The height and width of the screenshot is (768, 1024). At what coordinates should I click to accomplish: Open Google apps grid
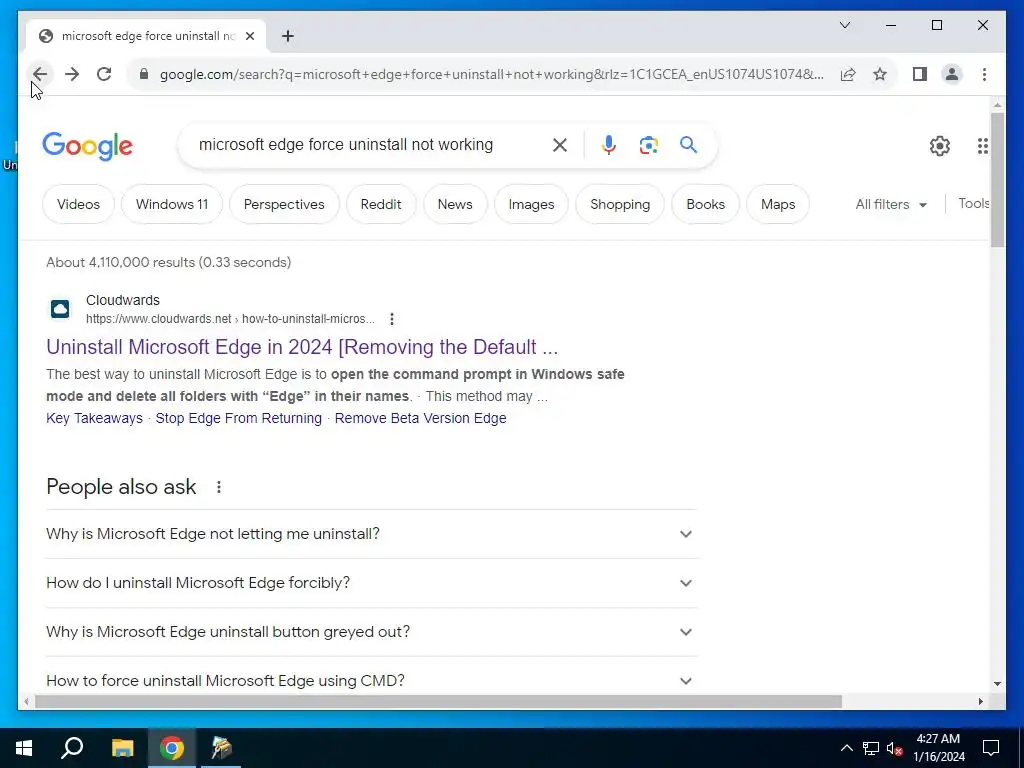(x=982, y=146)
